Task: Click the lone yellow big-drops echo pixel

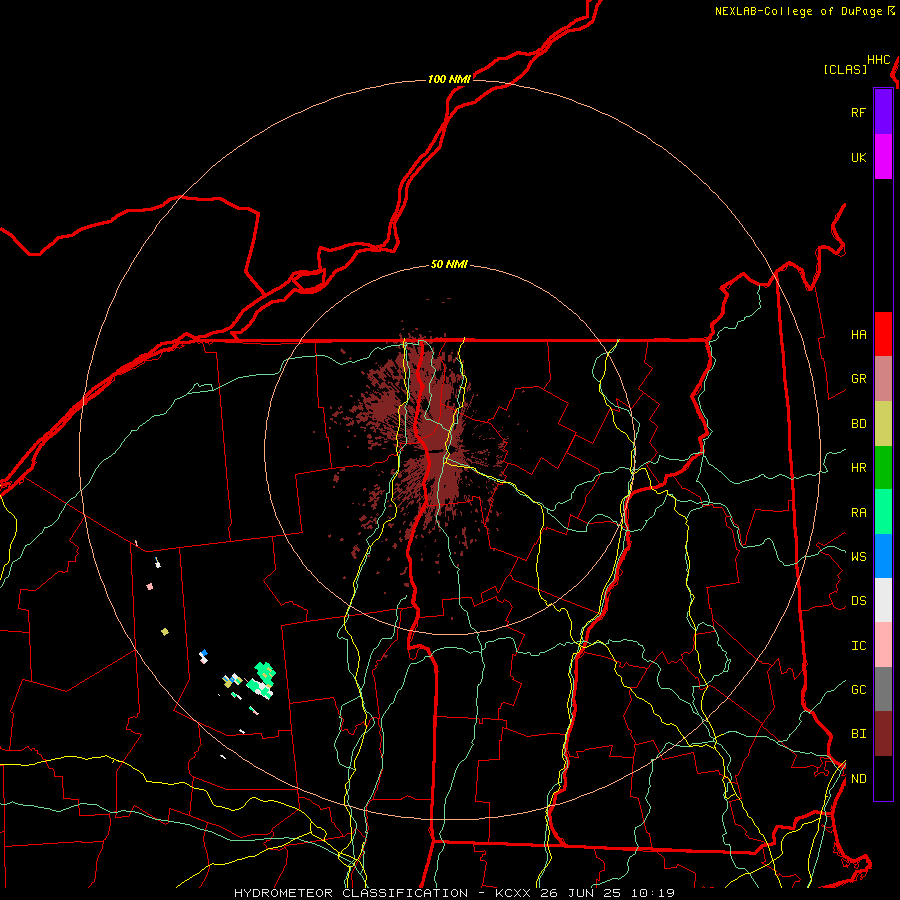Action: coord(165,631)
